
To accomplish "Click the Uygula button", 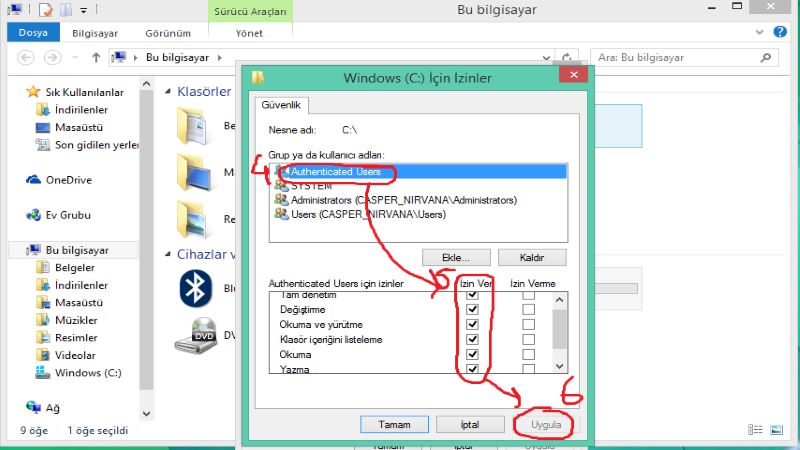I will (x=546, y=424).
